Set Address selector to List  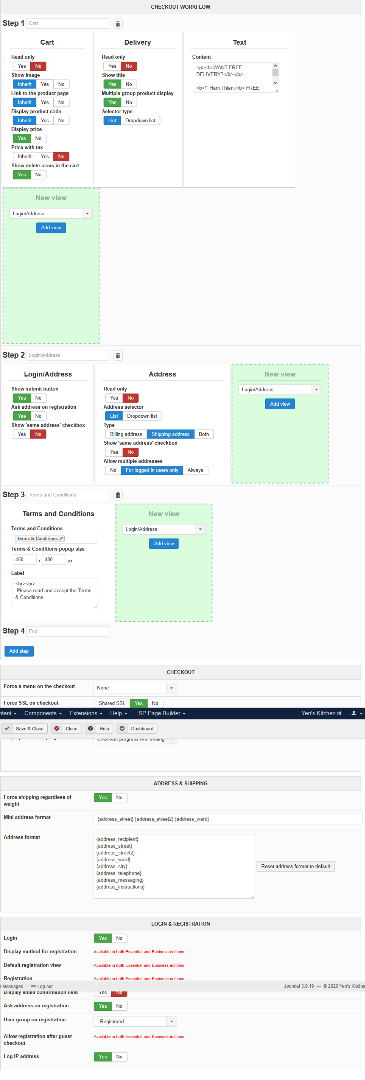pyautogui.click(x=113, y=416)
